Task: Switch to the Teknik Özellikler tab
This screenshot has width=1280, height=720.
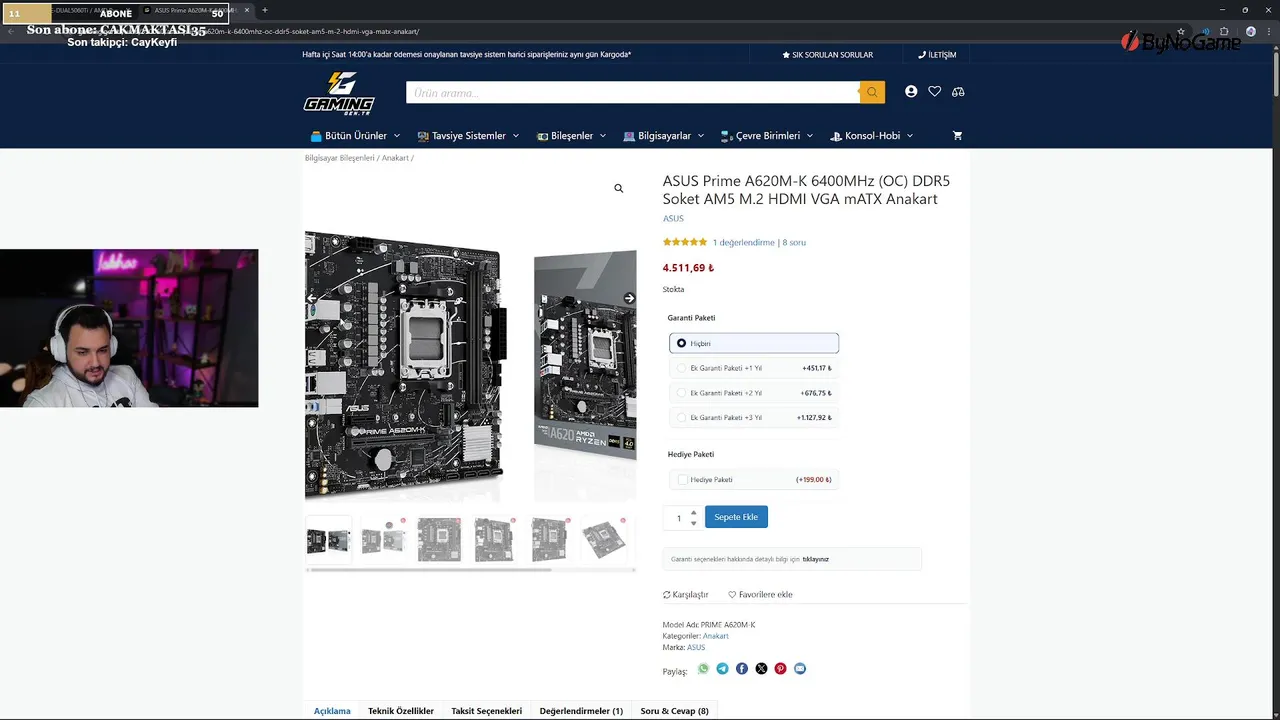Action: [x=401, y=711]
